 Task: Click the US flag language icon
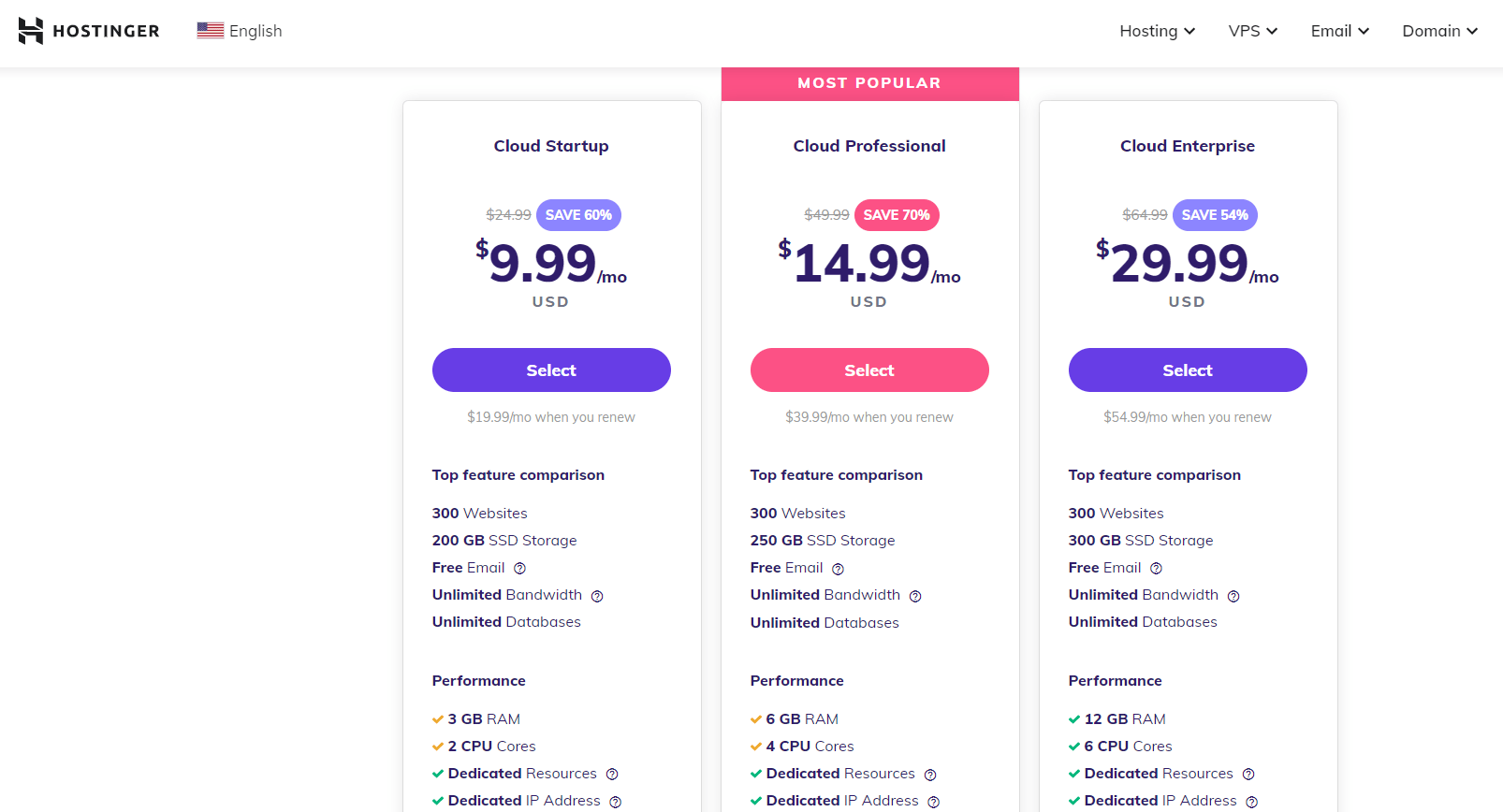click(x=210, y=31)
